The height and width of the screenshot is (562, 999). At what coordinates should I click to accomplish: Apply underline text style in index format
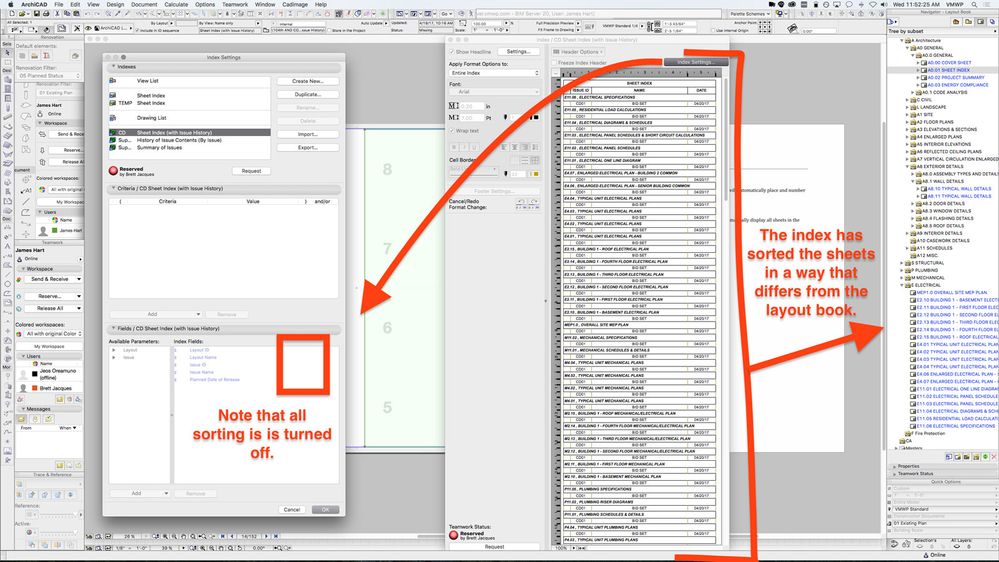coord(474,147)
